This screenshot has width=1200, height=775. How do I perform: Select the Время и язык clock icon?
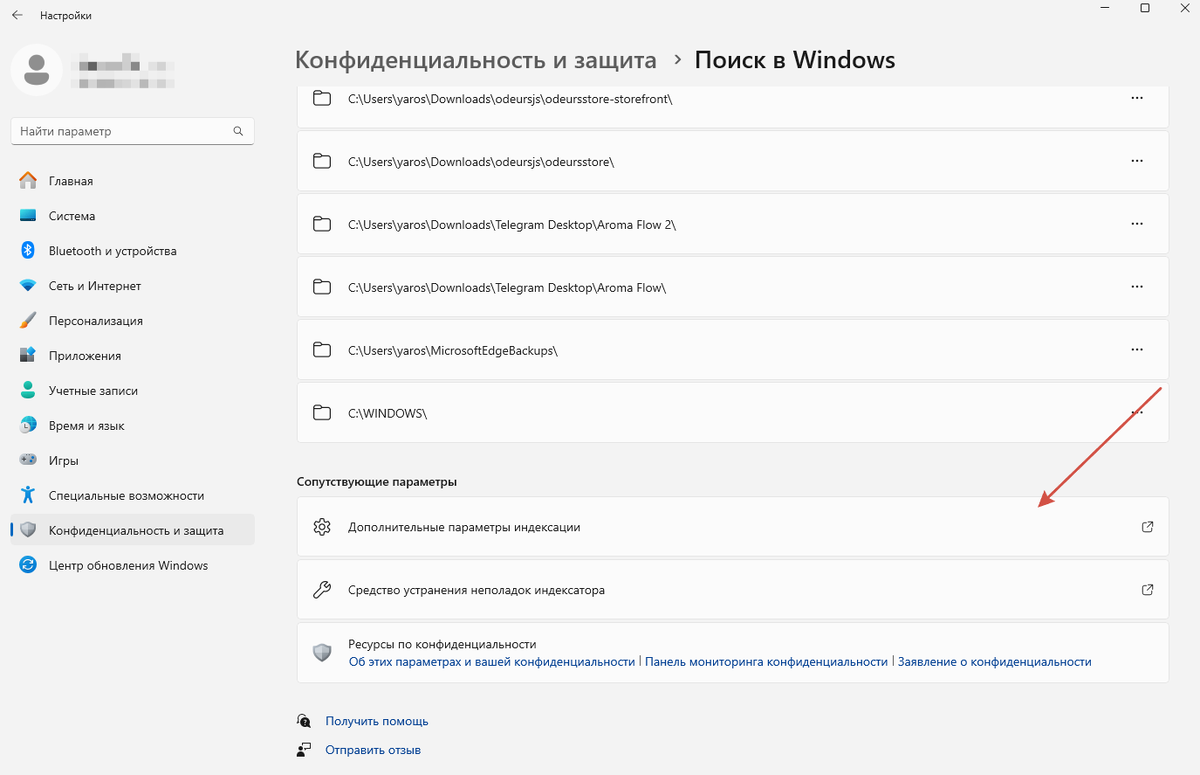tap(28, 426)
